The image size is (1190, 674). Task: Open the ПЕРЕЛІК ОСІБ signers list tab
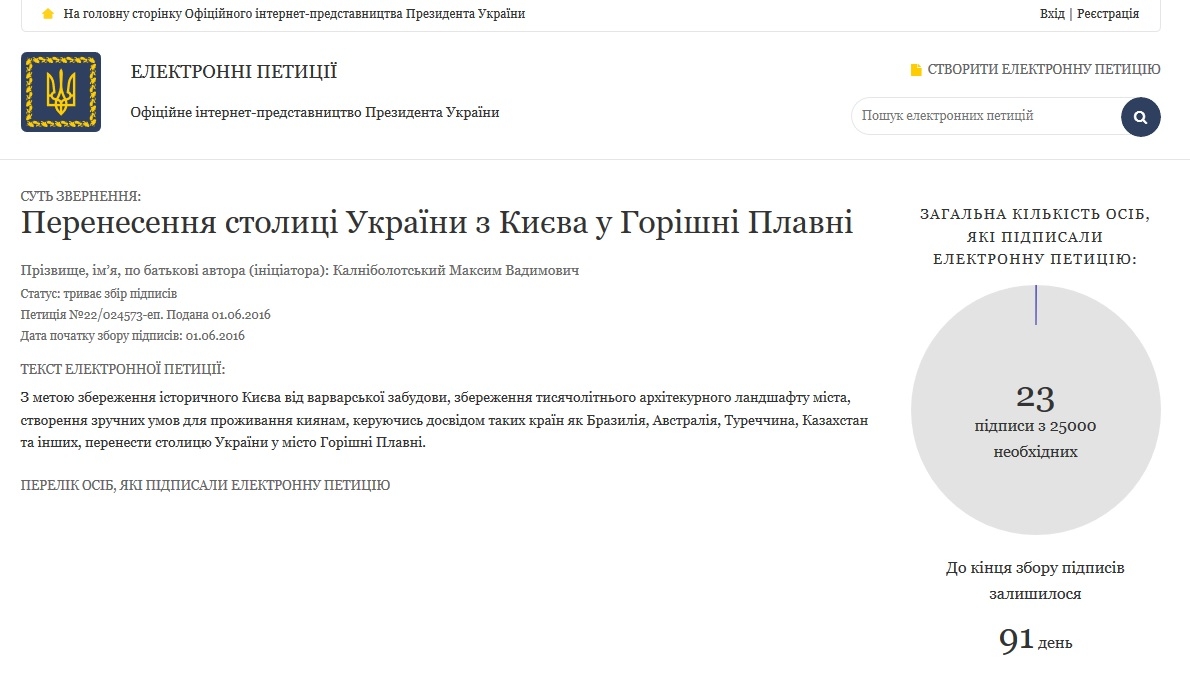pyautogui.click(x=205, y=485)
